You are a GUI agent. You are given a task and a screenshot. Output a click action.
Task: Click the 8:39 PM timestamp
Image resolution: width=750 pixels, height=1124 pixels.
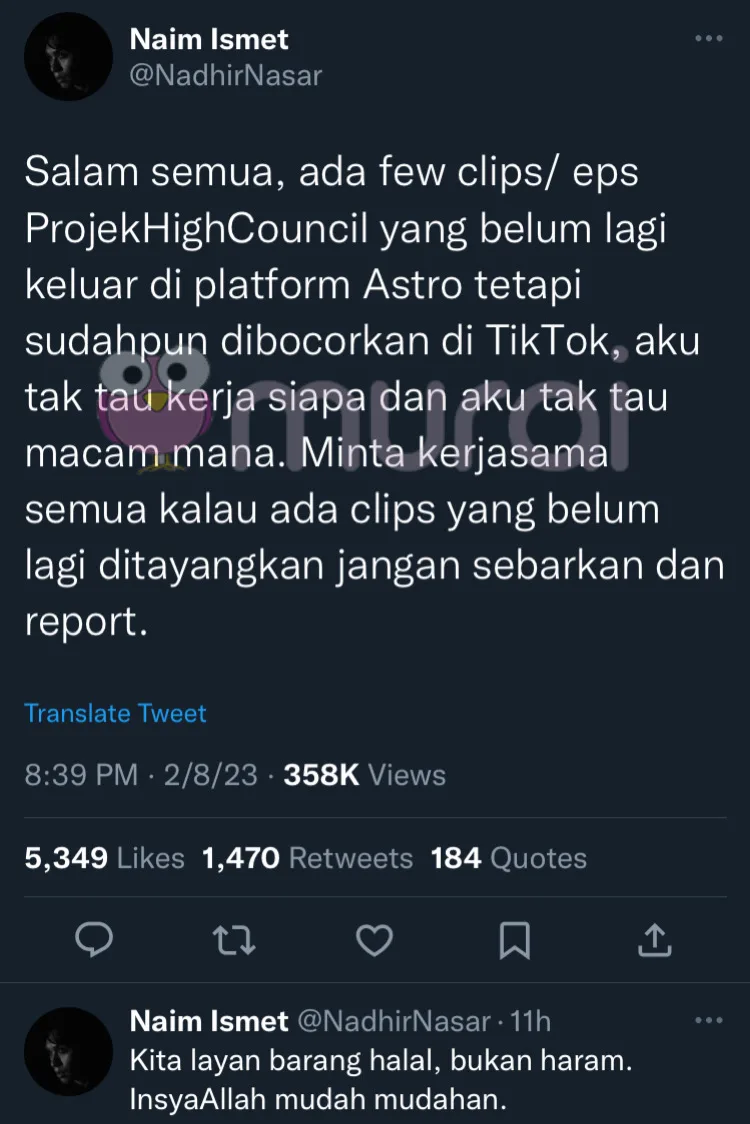pyautogui.click(x=81, y=775)
